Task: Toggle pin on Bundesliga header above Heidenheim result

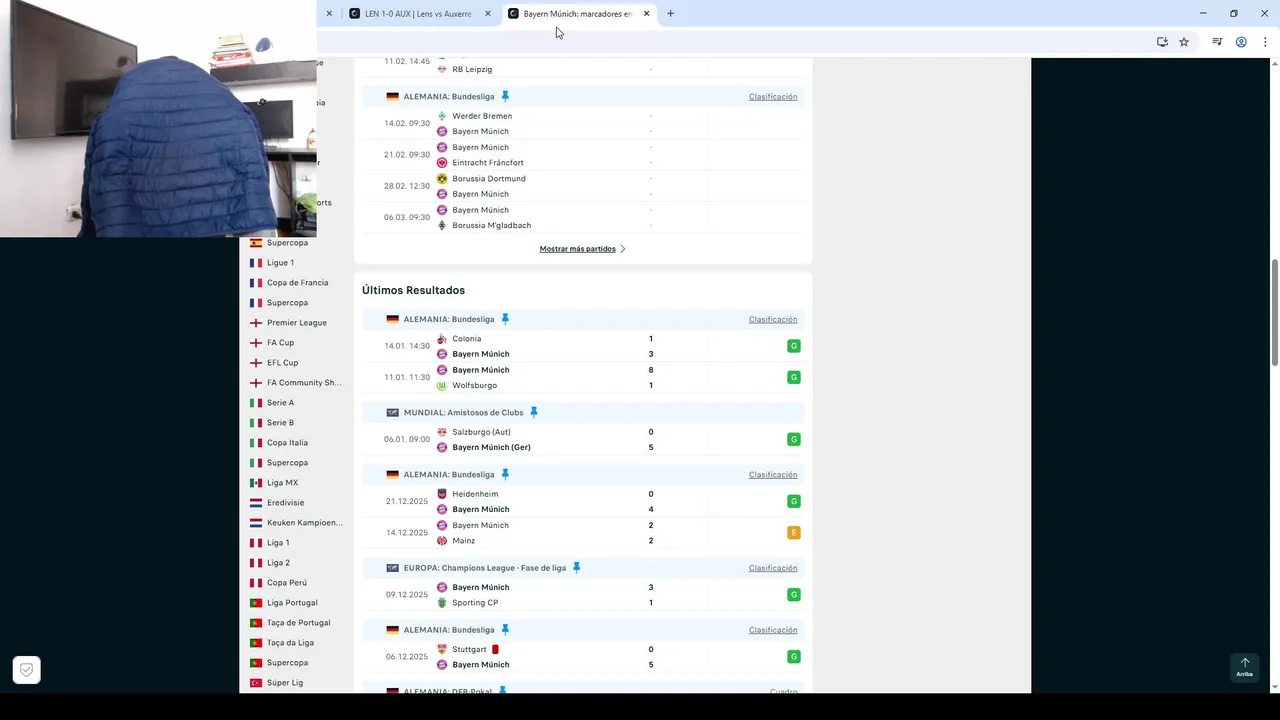Action: pyautogui.click(x=505, y=474)
